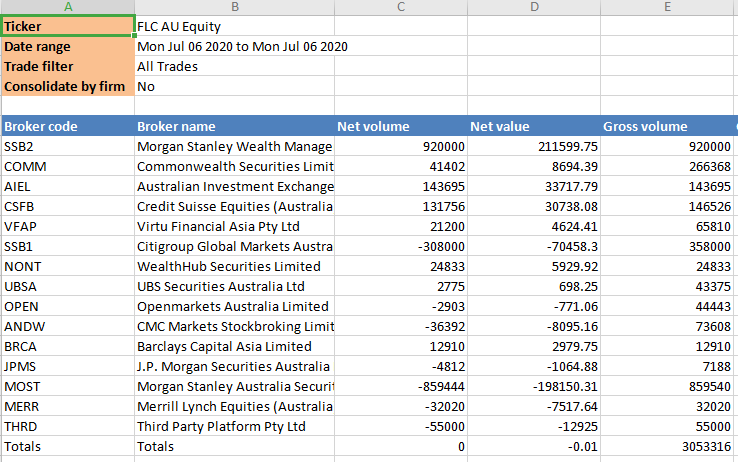The width and height of the screenshot is (738, 462).
Task: Select Openmarkets Australia Limited cell
Action: click(235, 306)
